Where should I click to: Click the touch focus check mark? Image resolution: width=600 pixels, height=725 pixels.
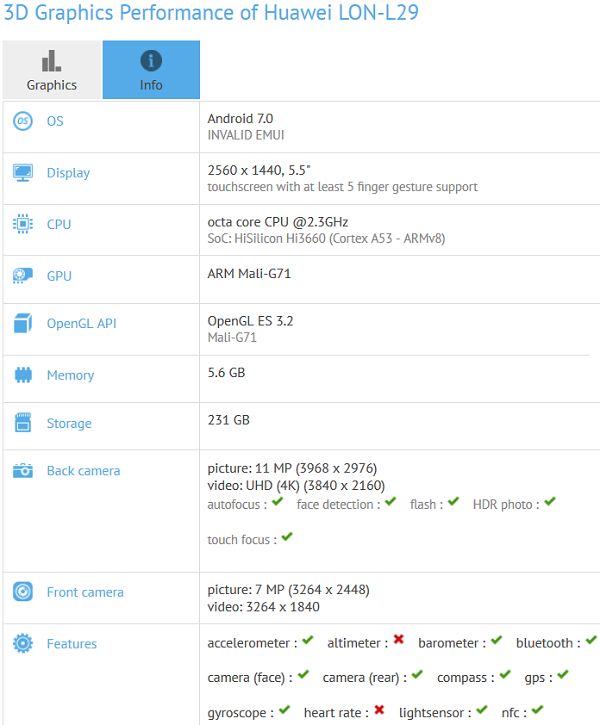[287, 537]
